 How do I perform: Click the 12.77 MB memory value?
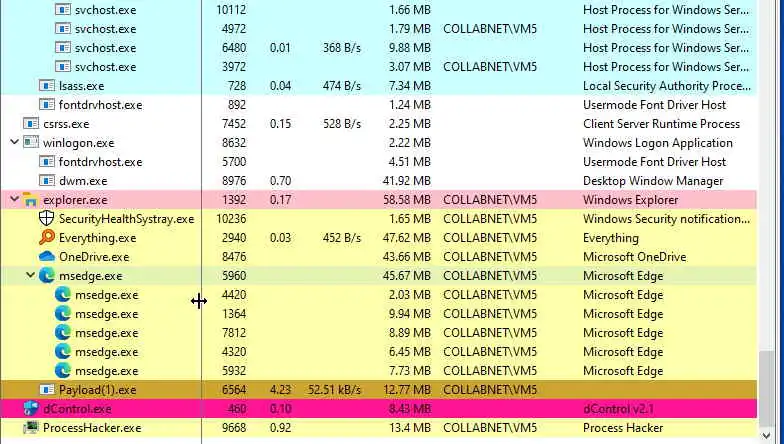click(406, 390)
